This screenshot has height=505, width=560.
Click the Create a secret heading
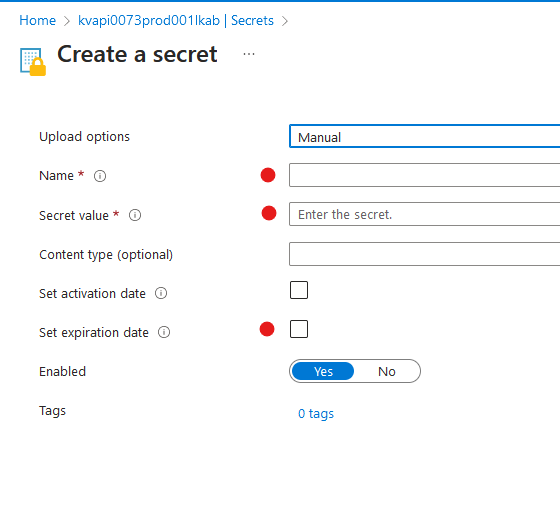tap(137, 54)
